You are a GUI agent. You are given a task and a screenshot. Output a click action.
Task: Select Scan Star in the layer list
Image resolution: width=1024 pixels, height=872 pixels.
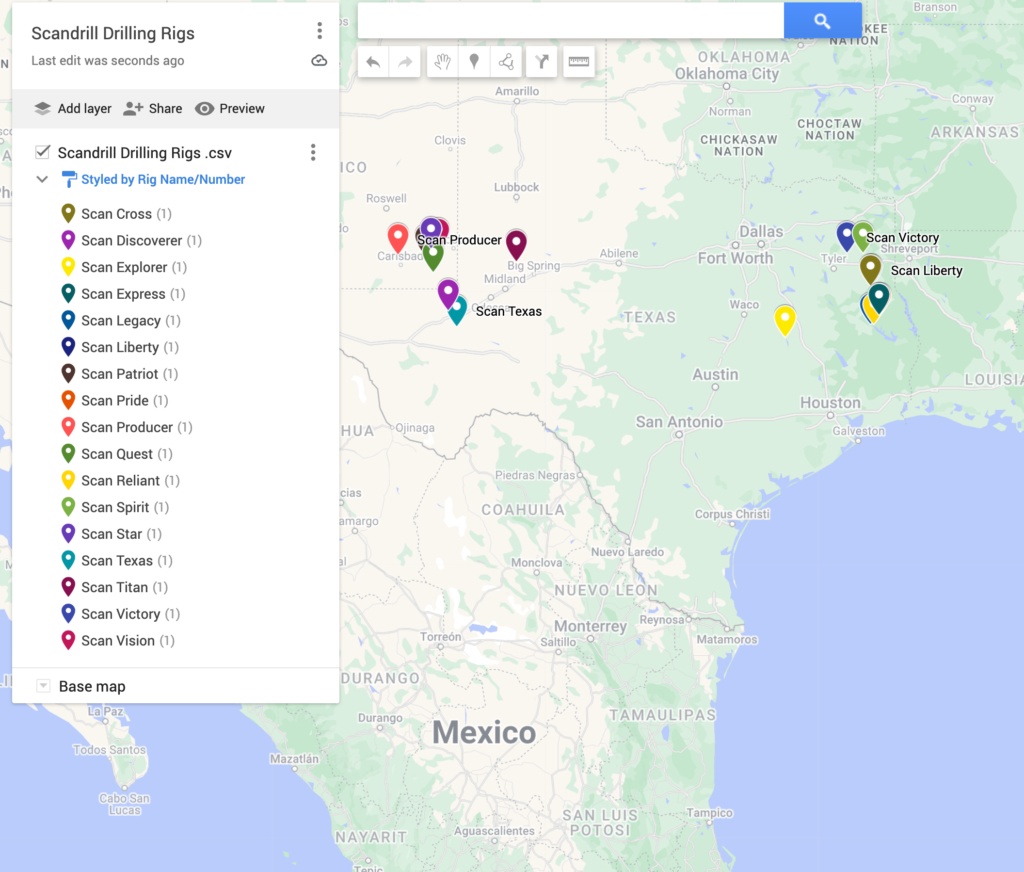point(111,534)
